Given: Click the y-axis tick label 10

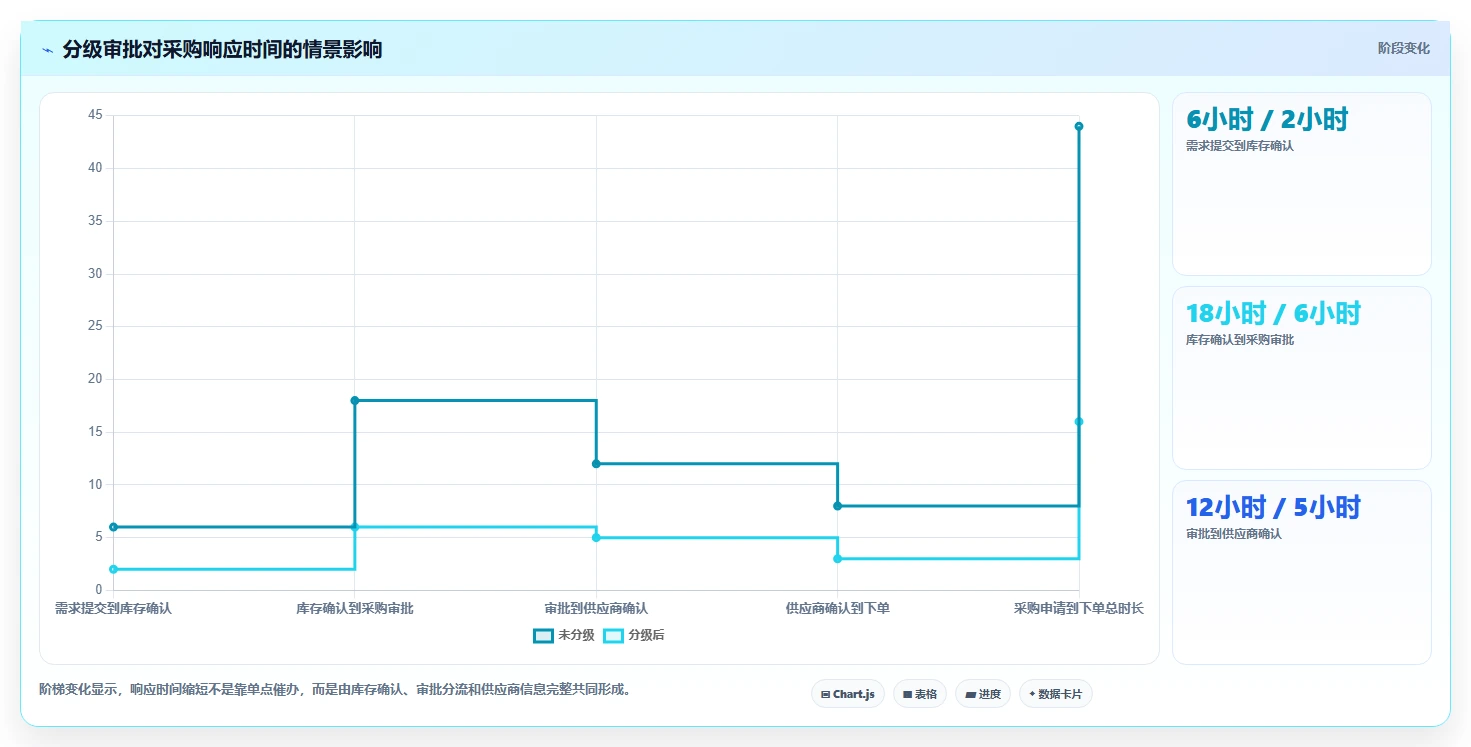Looking at the screenshot, I should (x=95, y=485).
